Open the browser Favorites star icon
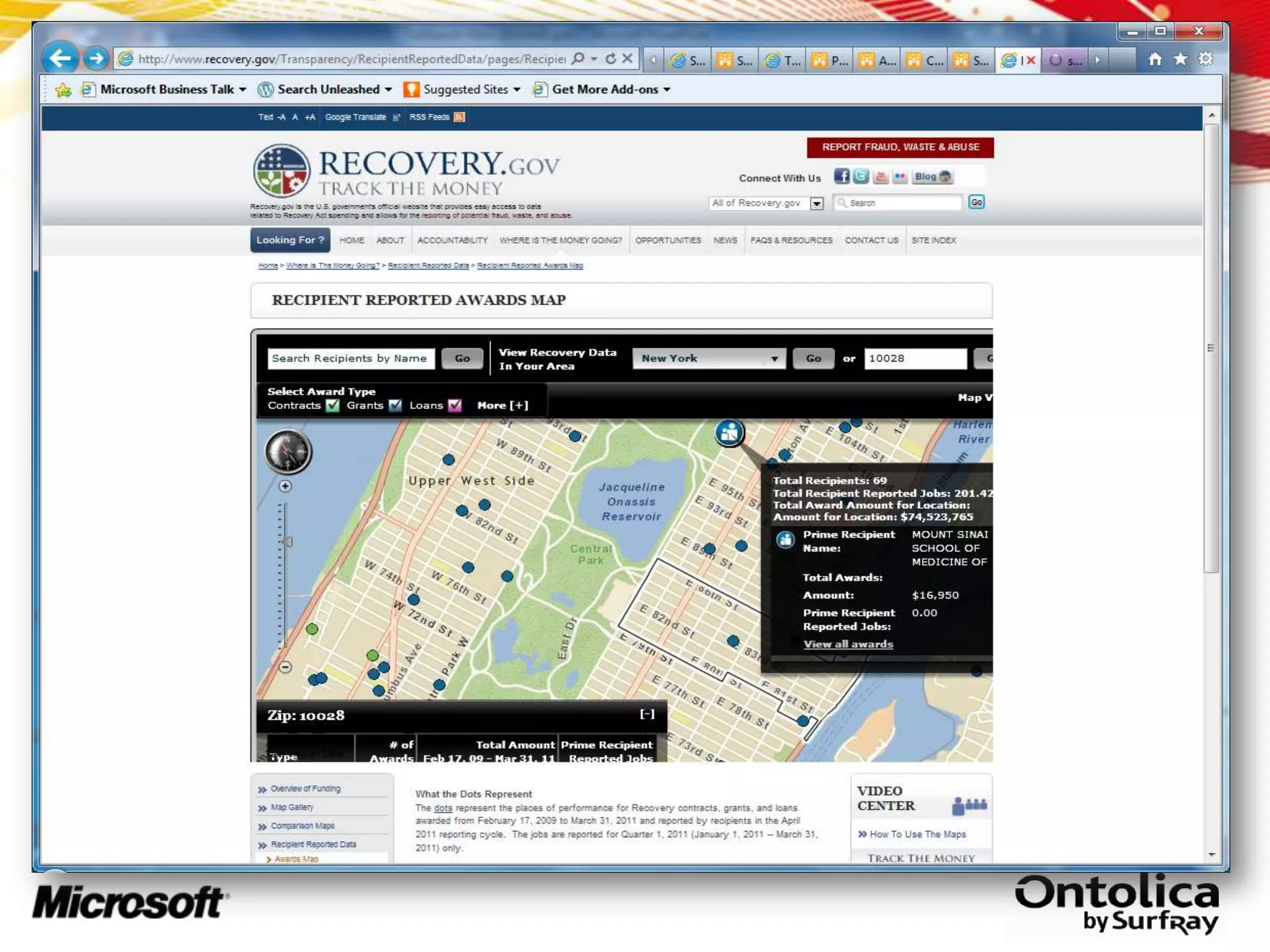Screen dimensions: 1270x952 (x=1180, y=59)
